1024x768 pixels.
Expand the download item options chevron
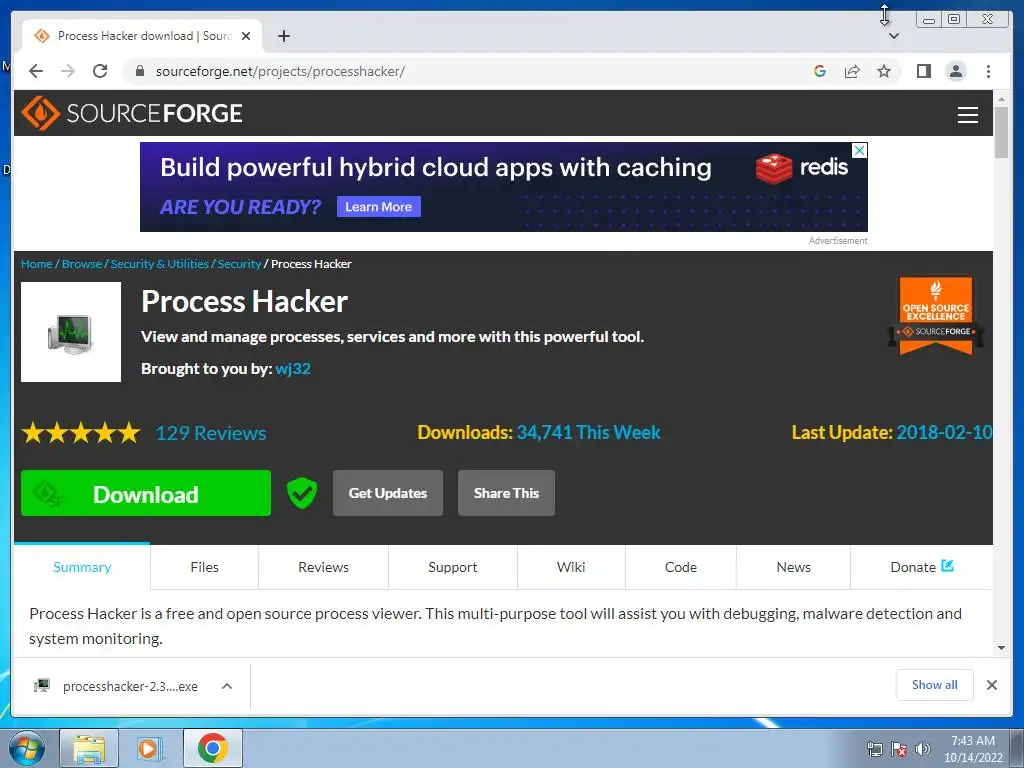click(x=227, y=686)
